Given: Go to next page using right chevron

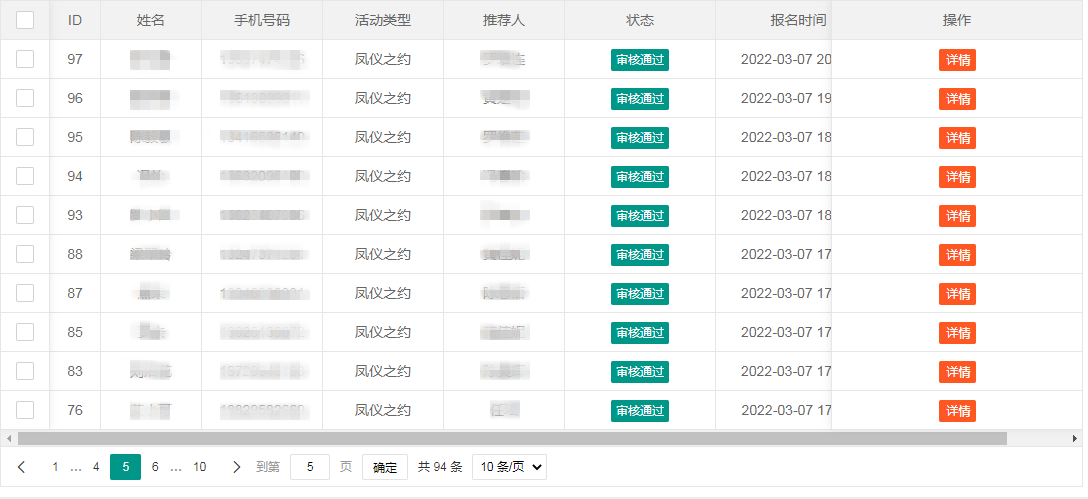Looking at the screenshot, I should coord(236,467).
